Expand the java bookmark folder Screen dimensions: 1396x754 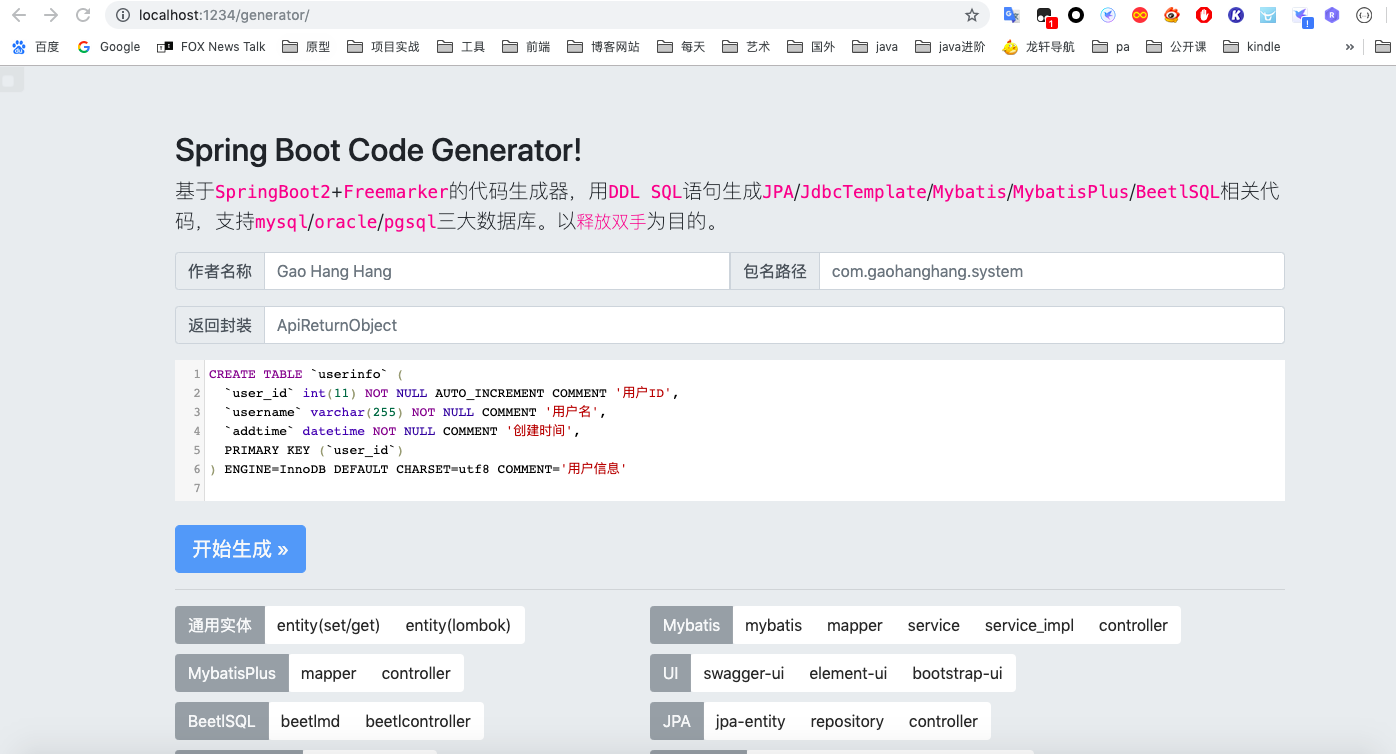coord(875,46)
